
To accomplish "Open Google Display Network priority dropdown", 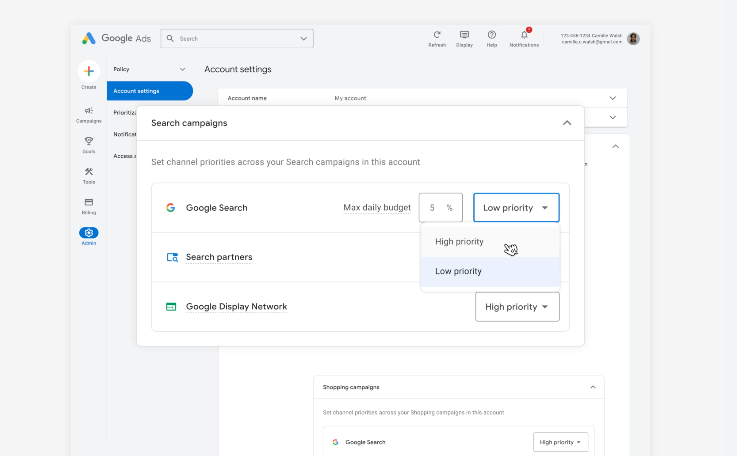I will pyautogui.click(x=517, y=307).
